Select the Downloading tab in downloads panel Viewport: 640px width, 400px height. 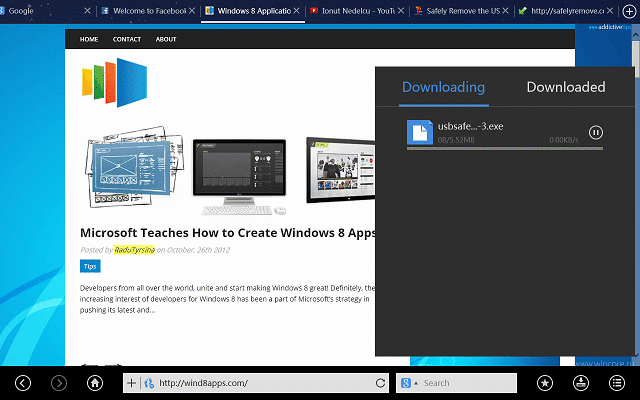click(444, 87)
